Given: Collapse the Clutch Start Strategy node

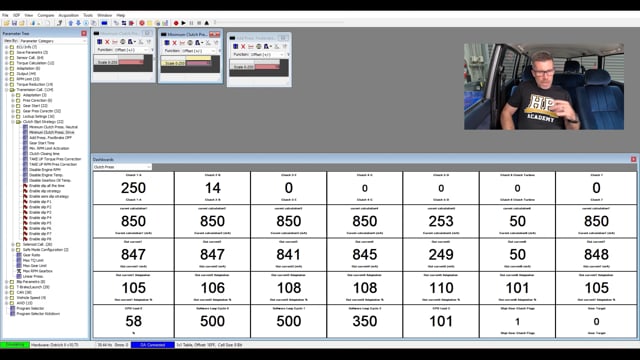Looking at the screenshot, I should (x=13, y=122).
